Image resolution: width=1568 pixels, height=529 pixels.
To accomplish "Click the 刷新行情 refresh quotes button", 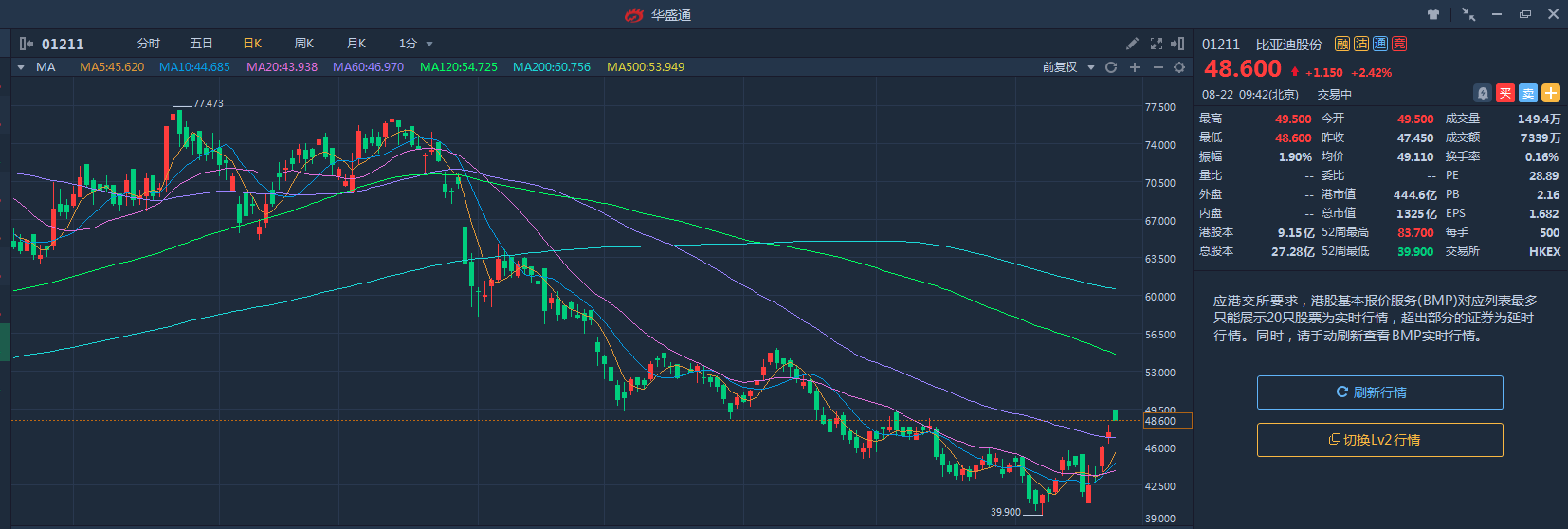I will tap(1379, 392).
